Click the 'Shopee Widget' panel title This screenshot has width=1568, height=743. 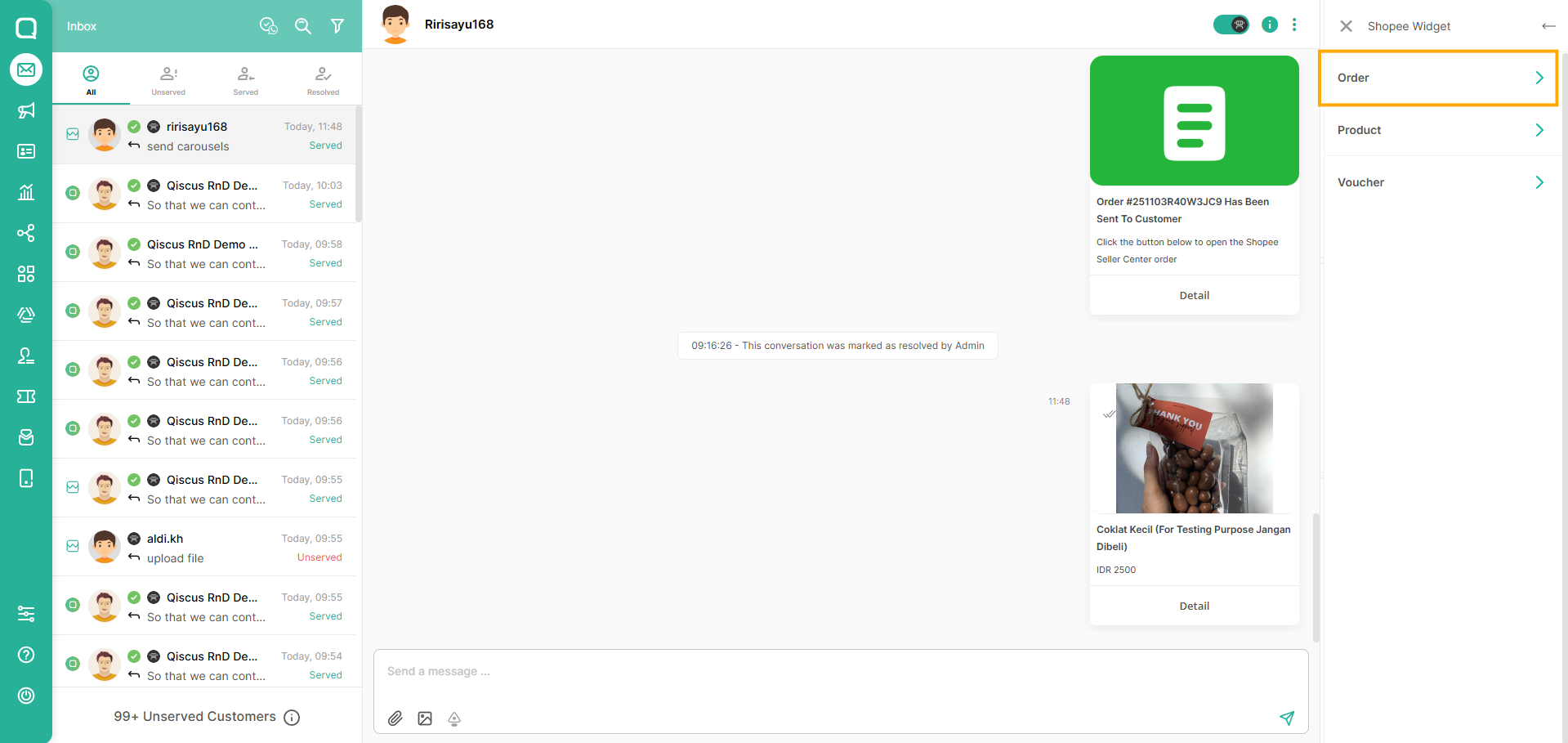(x=1409, y=26)
